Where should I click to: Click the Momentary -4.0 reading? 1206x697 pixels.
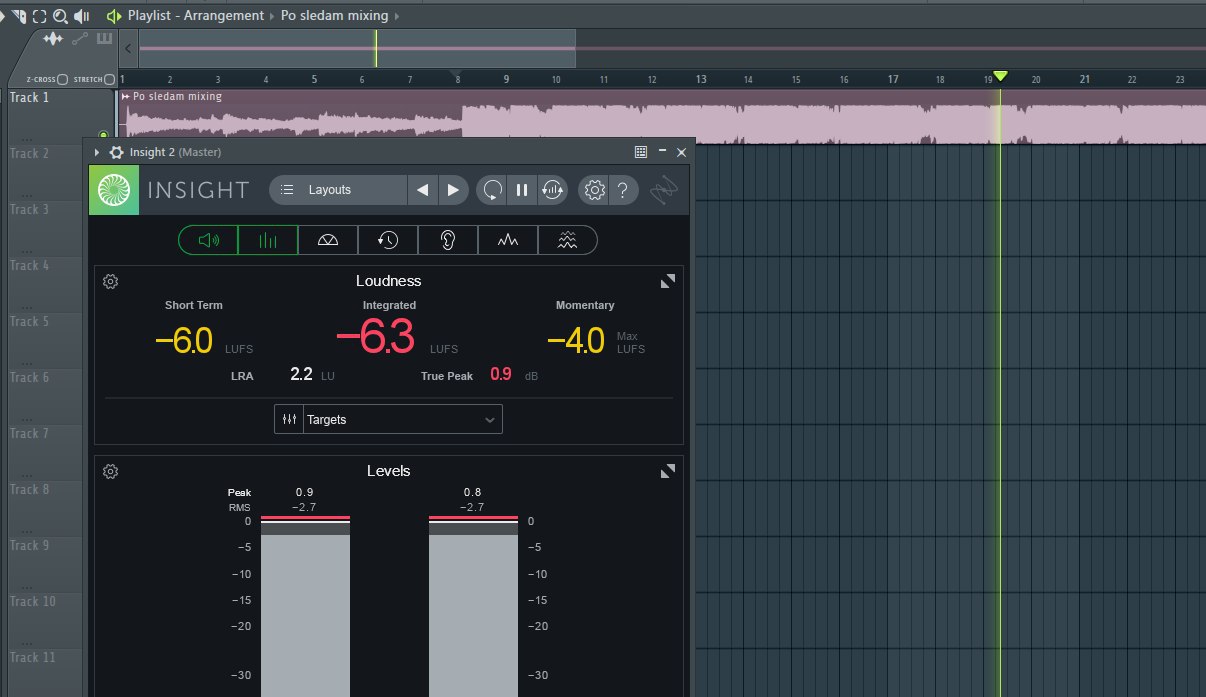coord(576,341)
